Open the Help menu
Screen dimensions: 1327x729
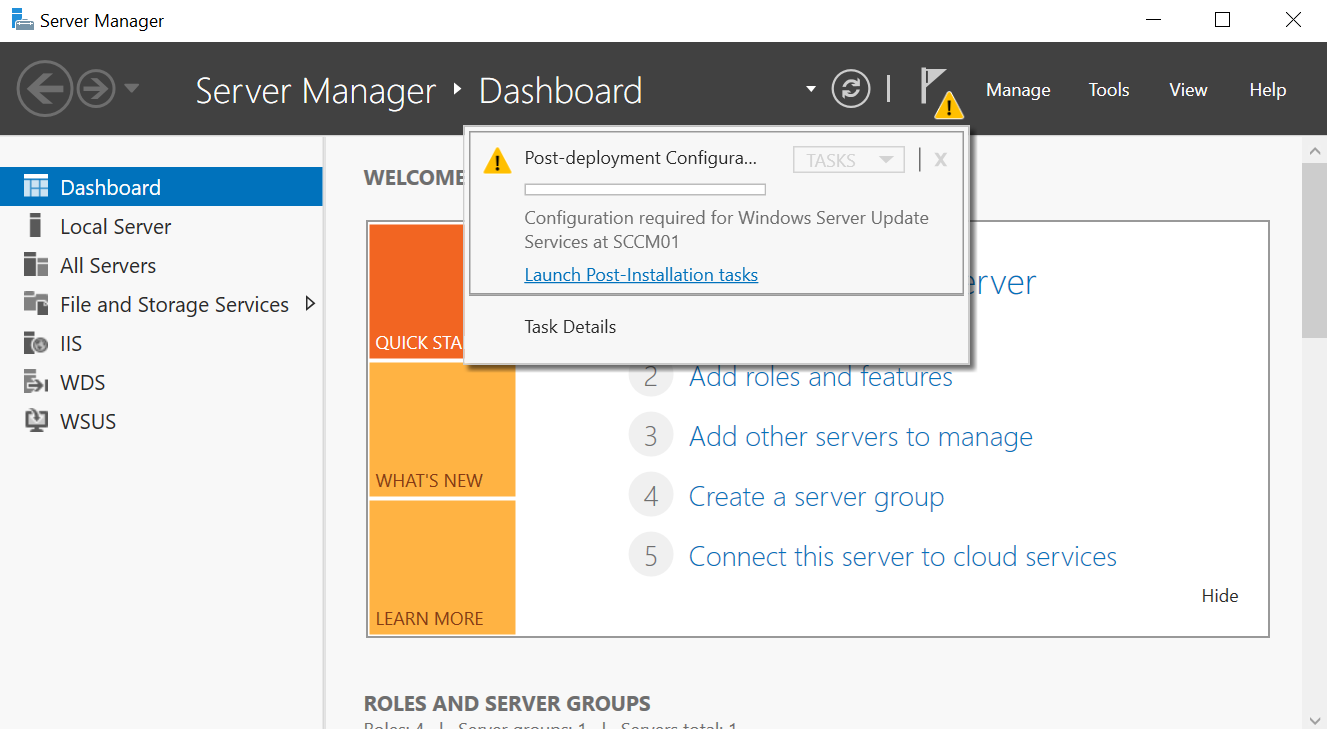click(1267, 90)
